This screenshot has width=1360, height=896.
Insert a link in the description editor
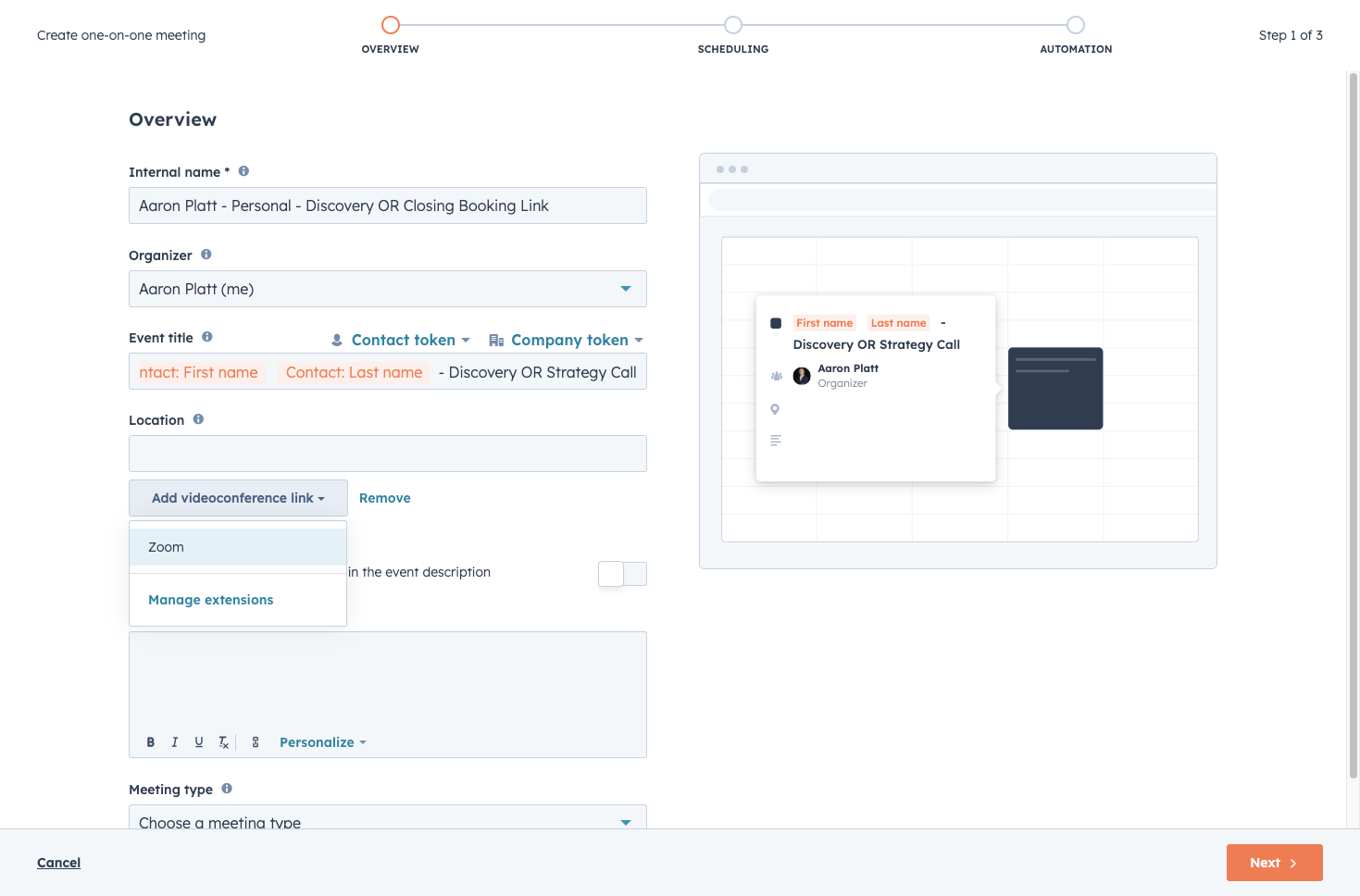tap(256, 742)
